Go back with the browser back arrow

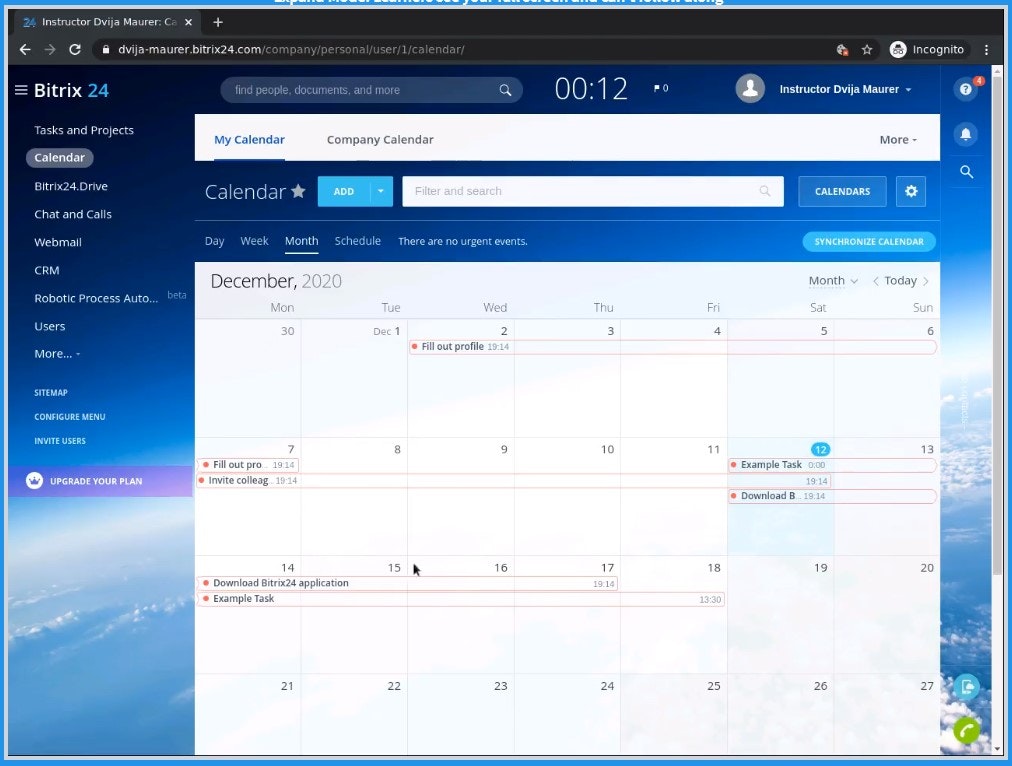coord(25,50)
